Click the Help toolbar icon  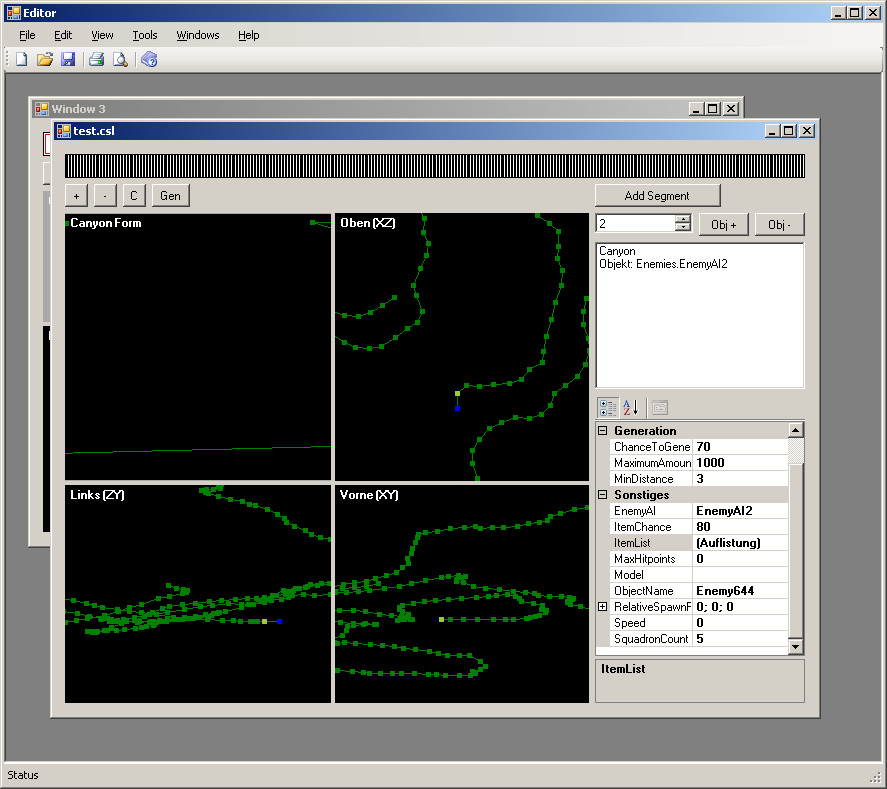(x=149, y=59)
